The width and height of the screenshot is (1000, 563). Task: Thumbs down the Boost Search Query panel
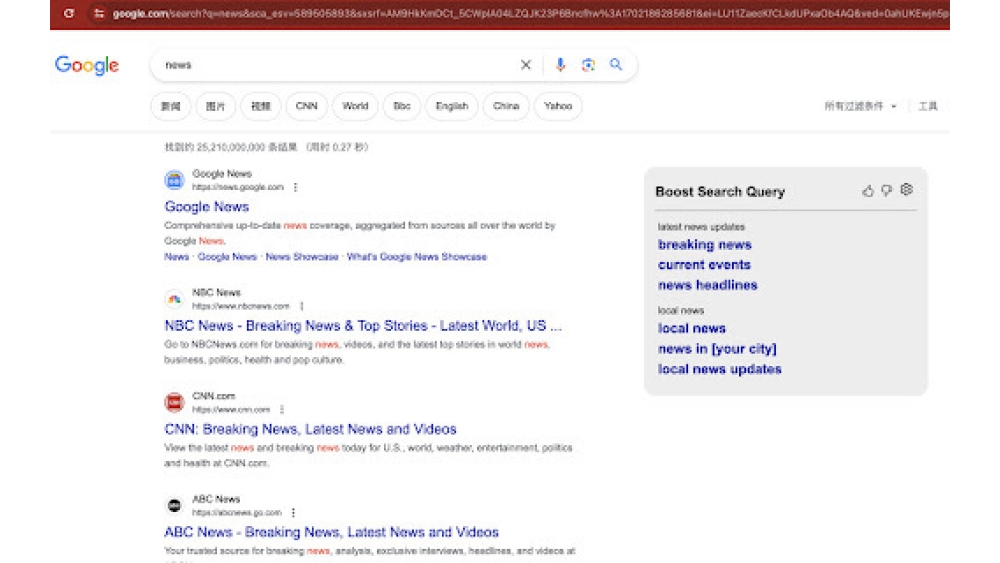886,191
